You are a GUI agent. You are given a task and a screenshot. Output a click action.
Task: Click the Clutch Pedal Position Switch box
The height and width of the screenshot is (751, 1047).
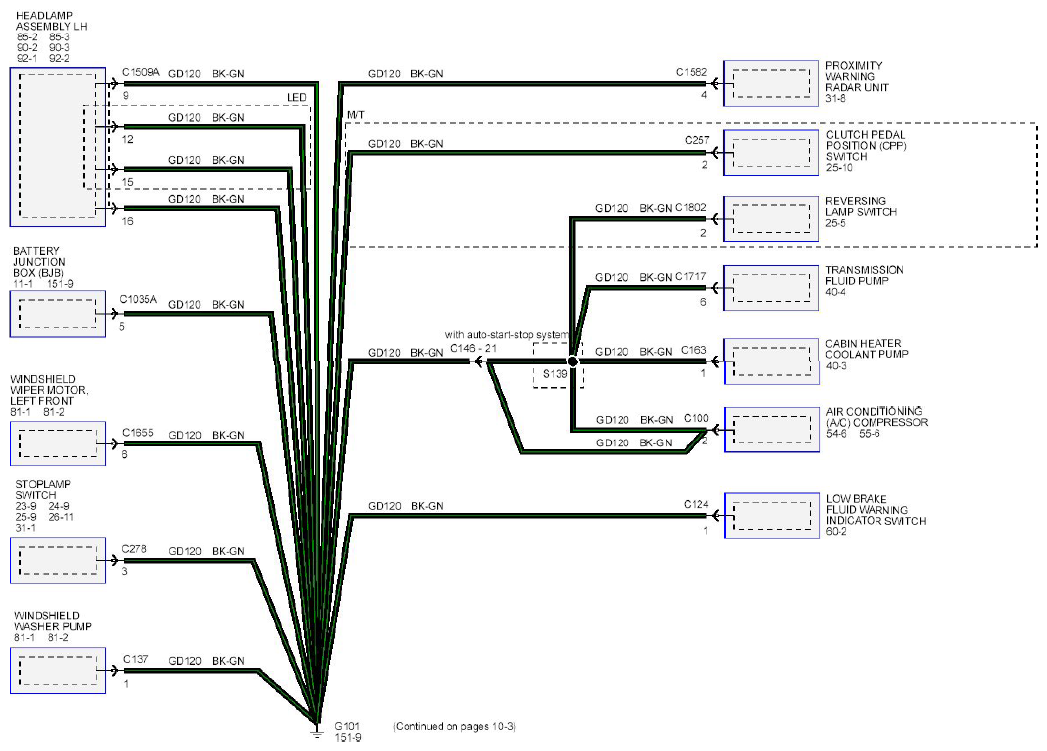click(771, 153)
